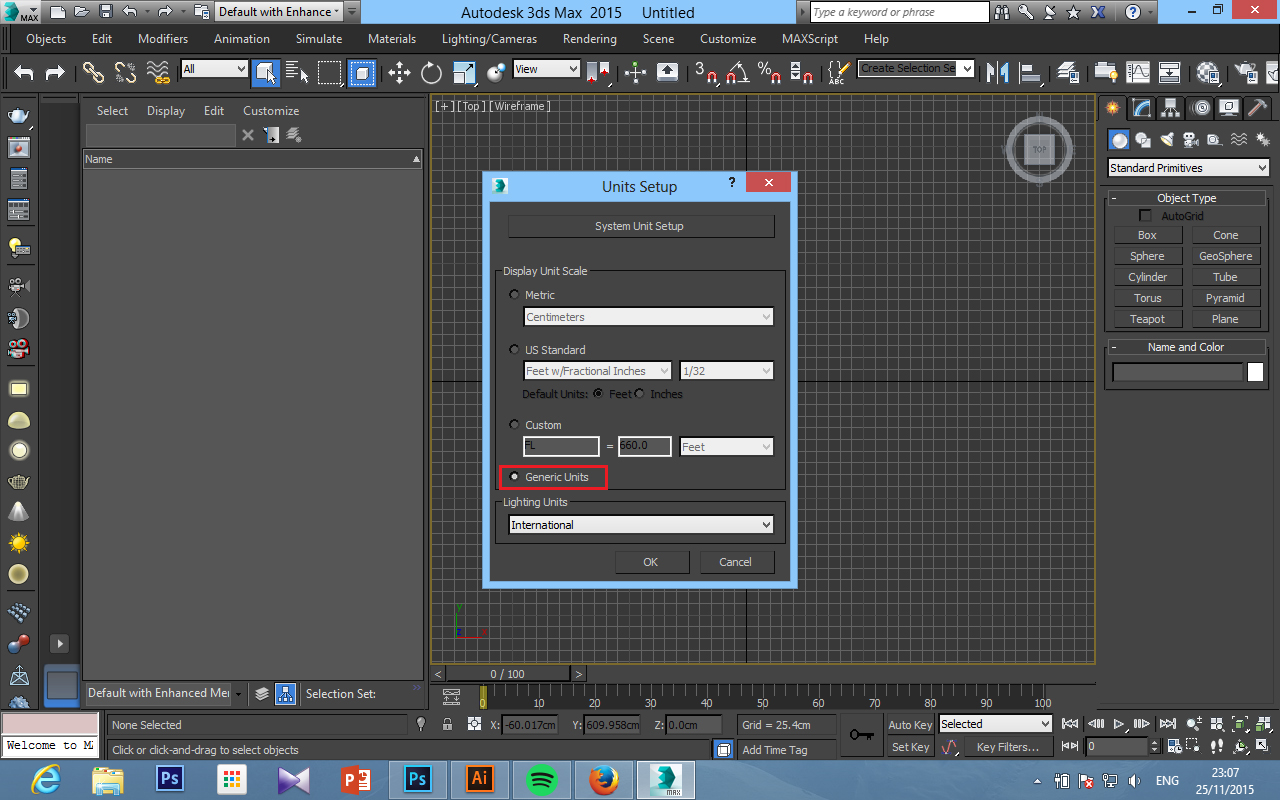Open the Material Editor
Image resolution: width=1280 pixels, height=800 pixels.
coord(1205,75)
